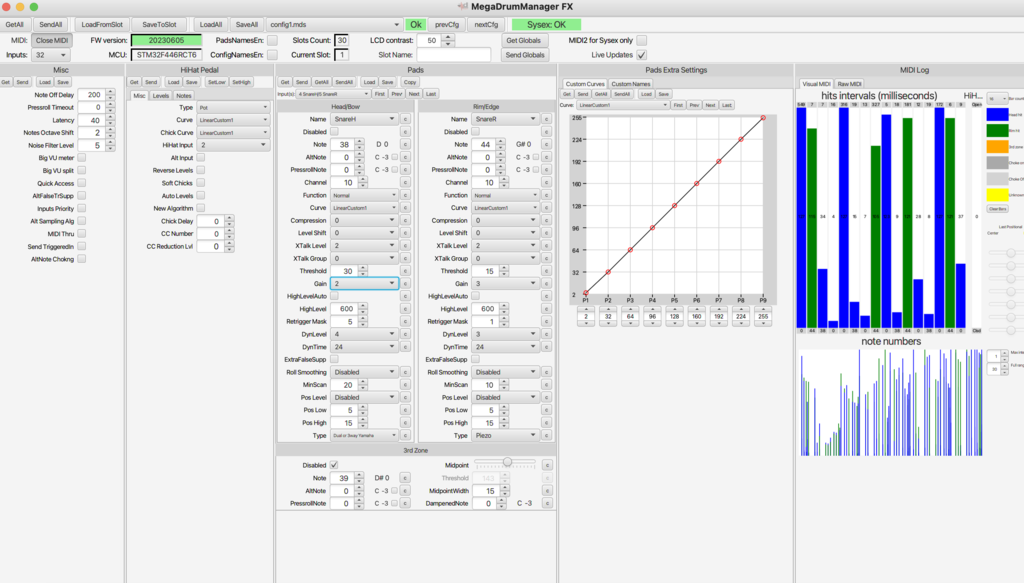The height and width of the screenshot is (583, 1024).
Task: Enable Big VU meter in Misc
Action: 82,157
